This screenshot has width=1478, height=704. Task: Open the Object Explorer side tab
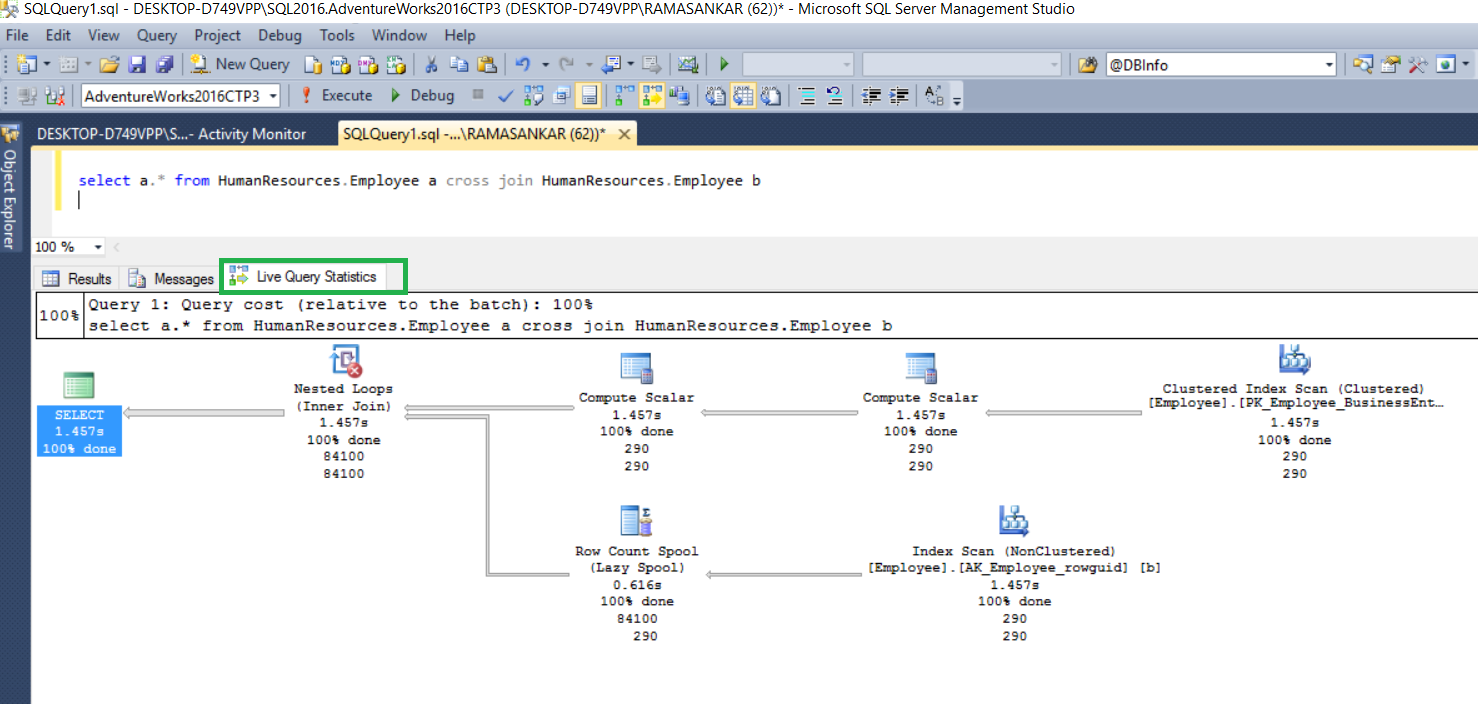click(x=9, y=187)
